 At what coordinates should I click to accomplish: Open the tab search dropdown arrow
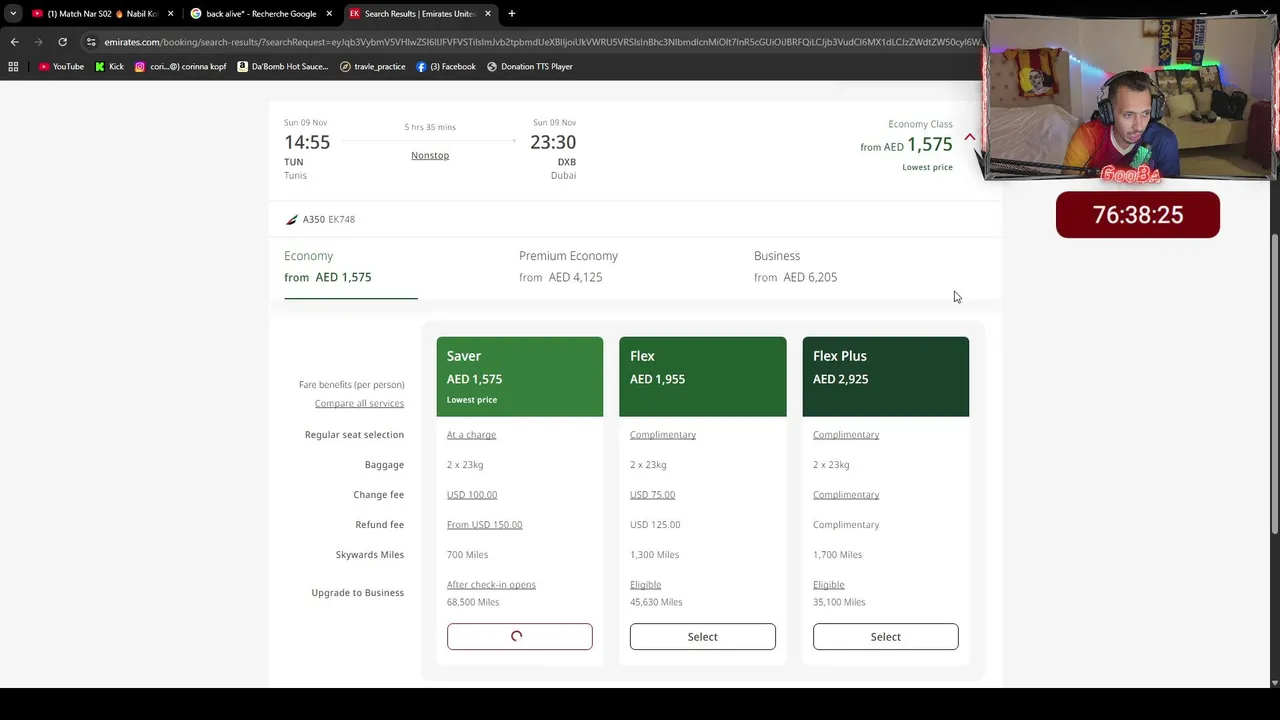pyautogui.click(x=13, y=14)
